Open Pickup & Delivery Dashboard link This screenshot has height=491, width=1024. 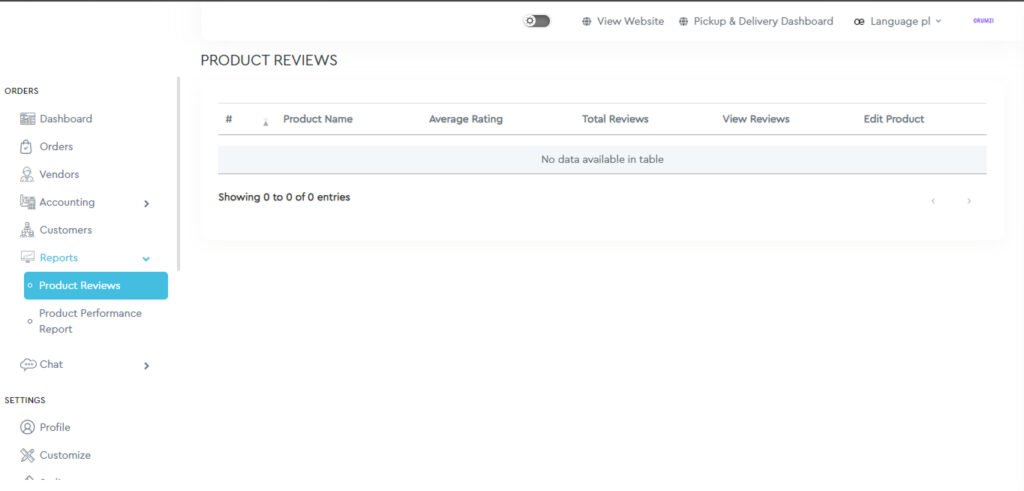coord(762,21)
